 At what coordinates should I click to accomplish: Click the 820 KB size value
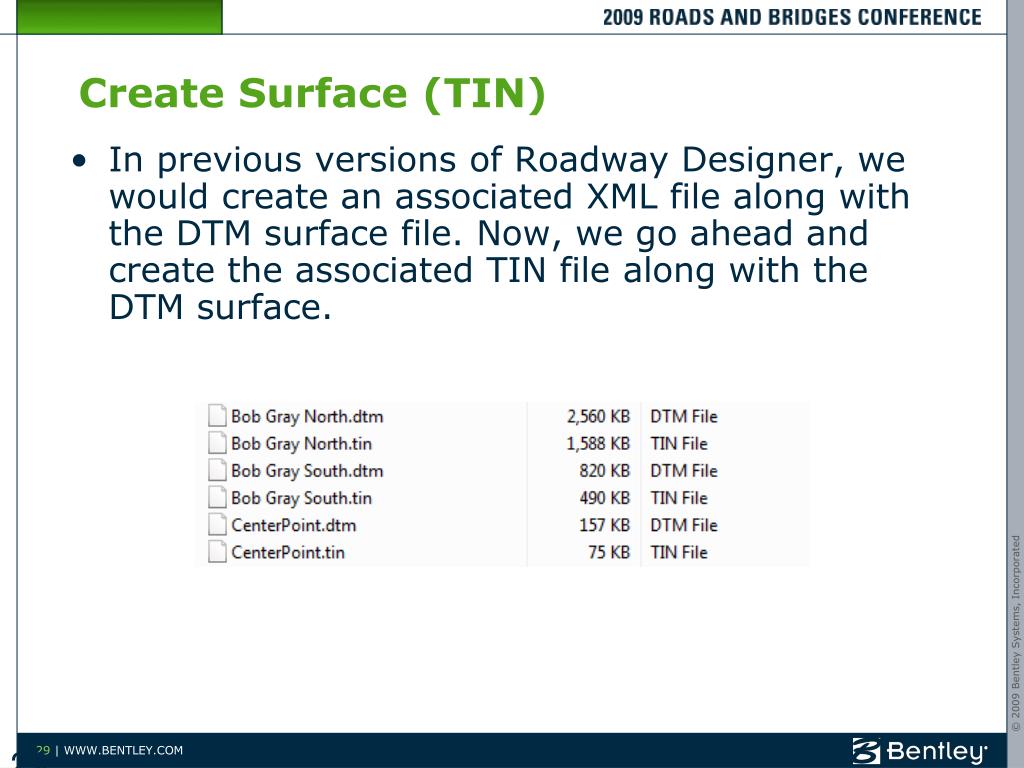pyautogui.click(x=605, y=471)
